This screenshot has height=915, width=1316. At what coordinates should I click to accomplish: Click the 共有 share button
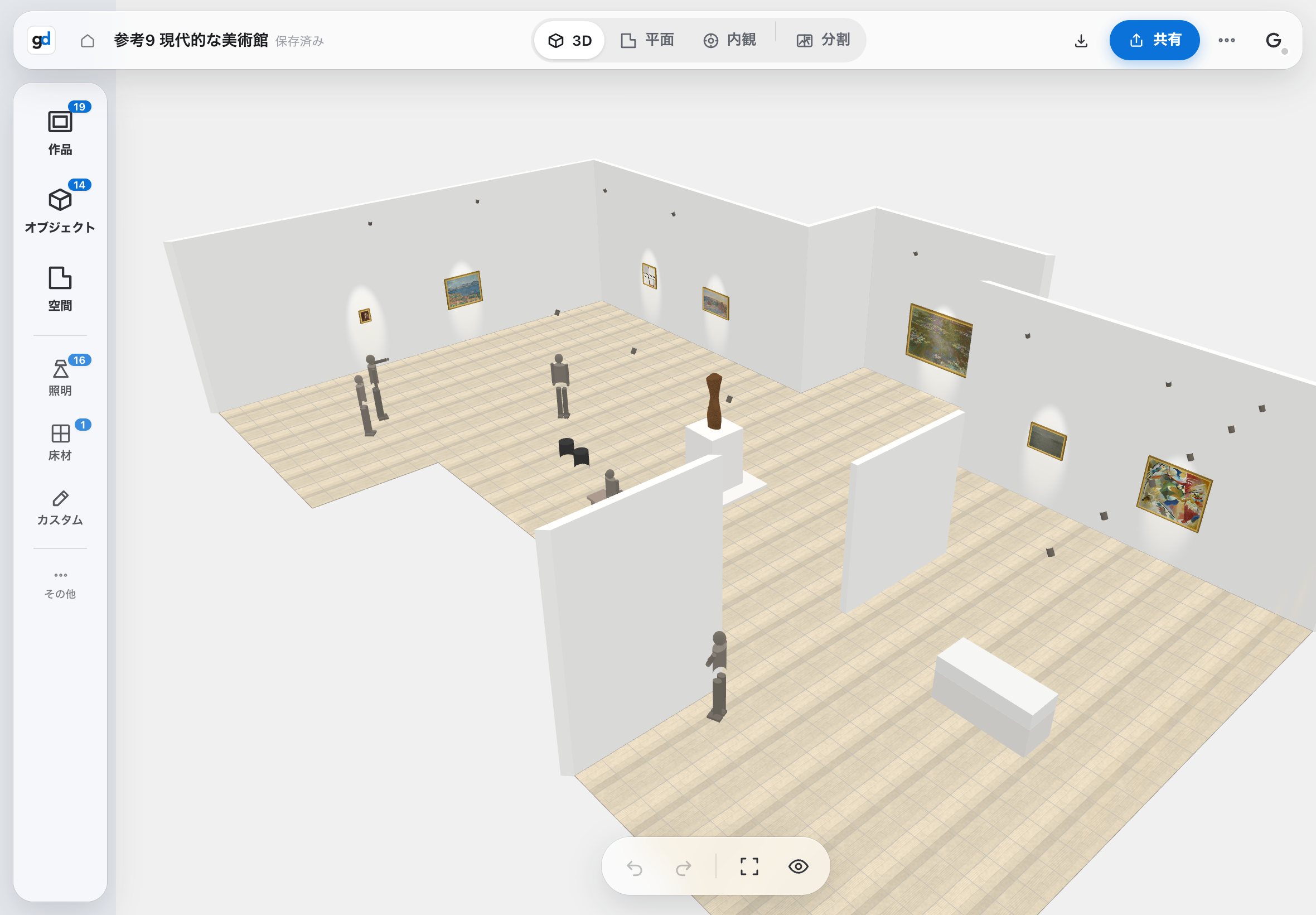(1154, 40)
